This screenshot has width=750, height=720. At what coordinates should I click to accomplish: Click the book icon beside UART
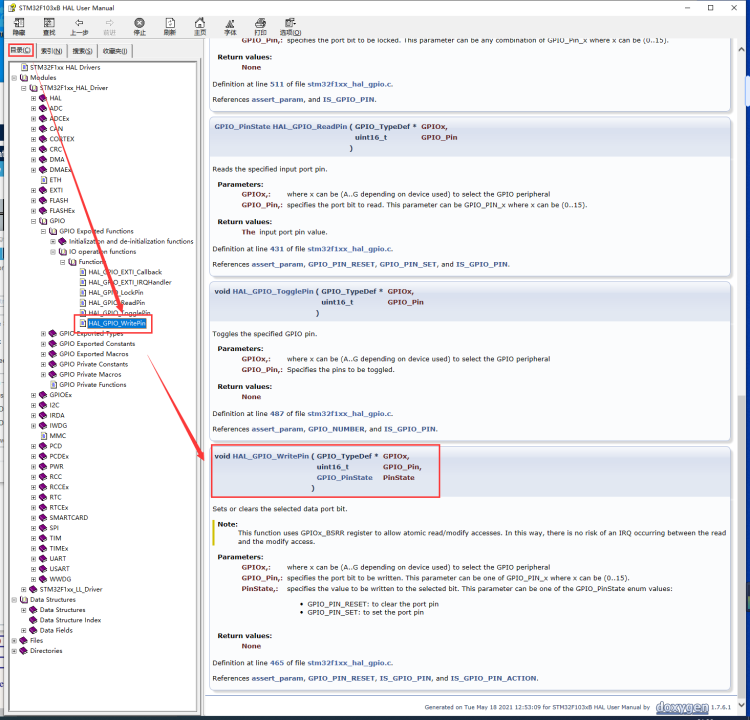click(43, 558)
